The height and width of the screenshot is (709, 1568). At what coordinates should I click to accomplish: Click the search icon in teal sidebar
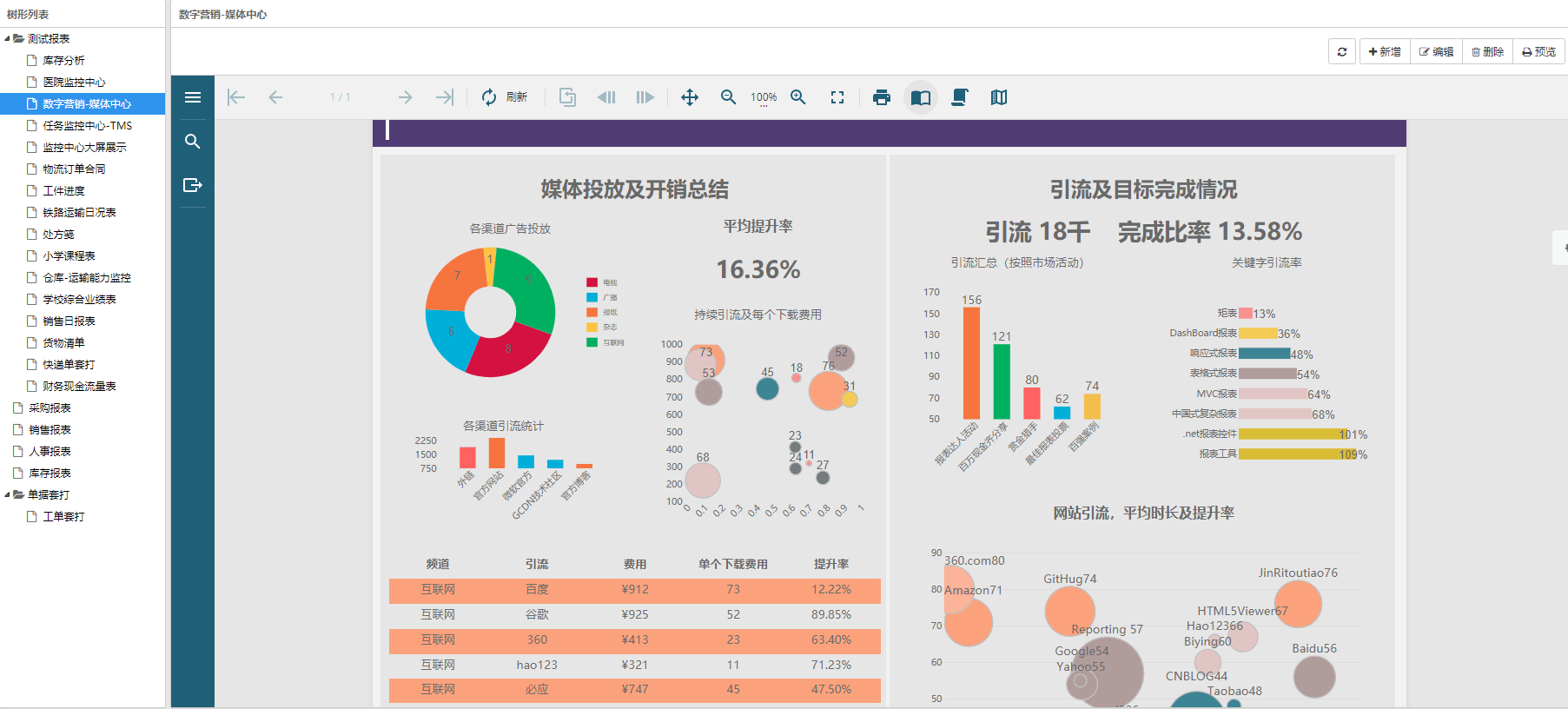193,142
